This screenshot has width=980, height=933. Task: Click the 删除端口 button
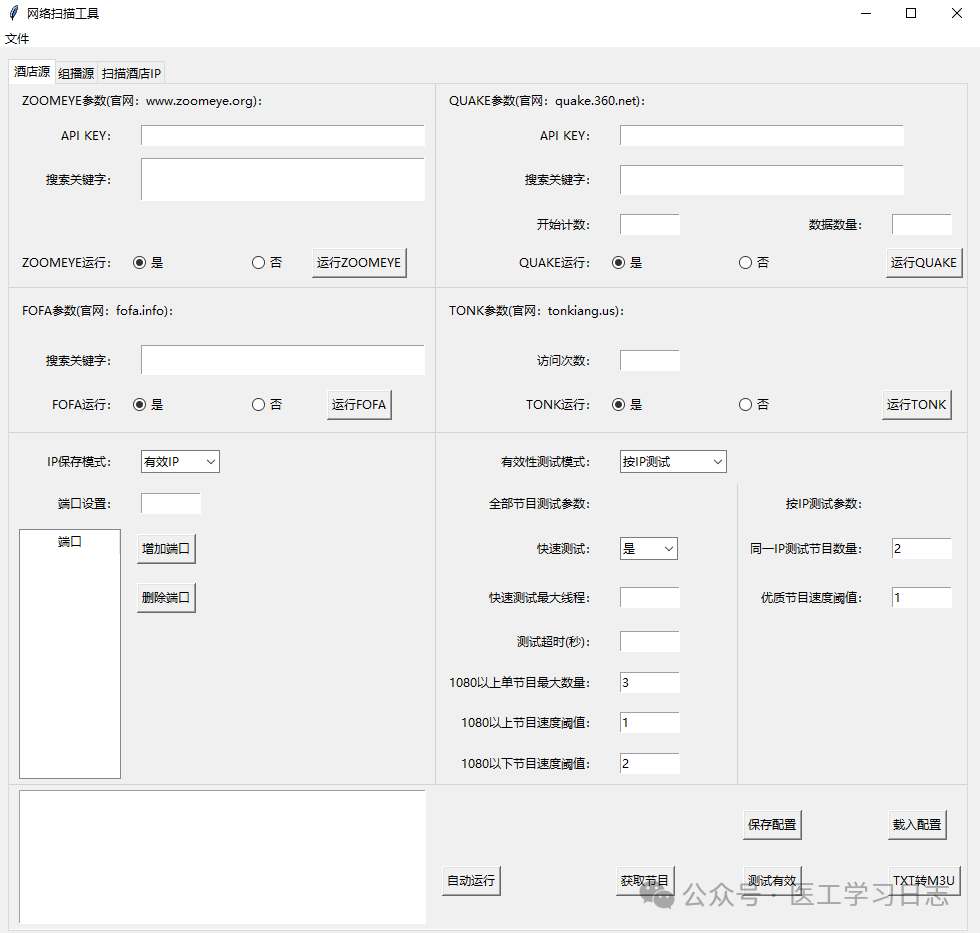pos(166,597)
